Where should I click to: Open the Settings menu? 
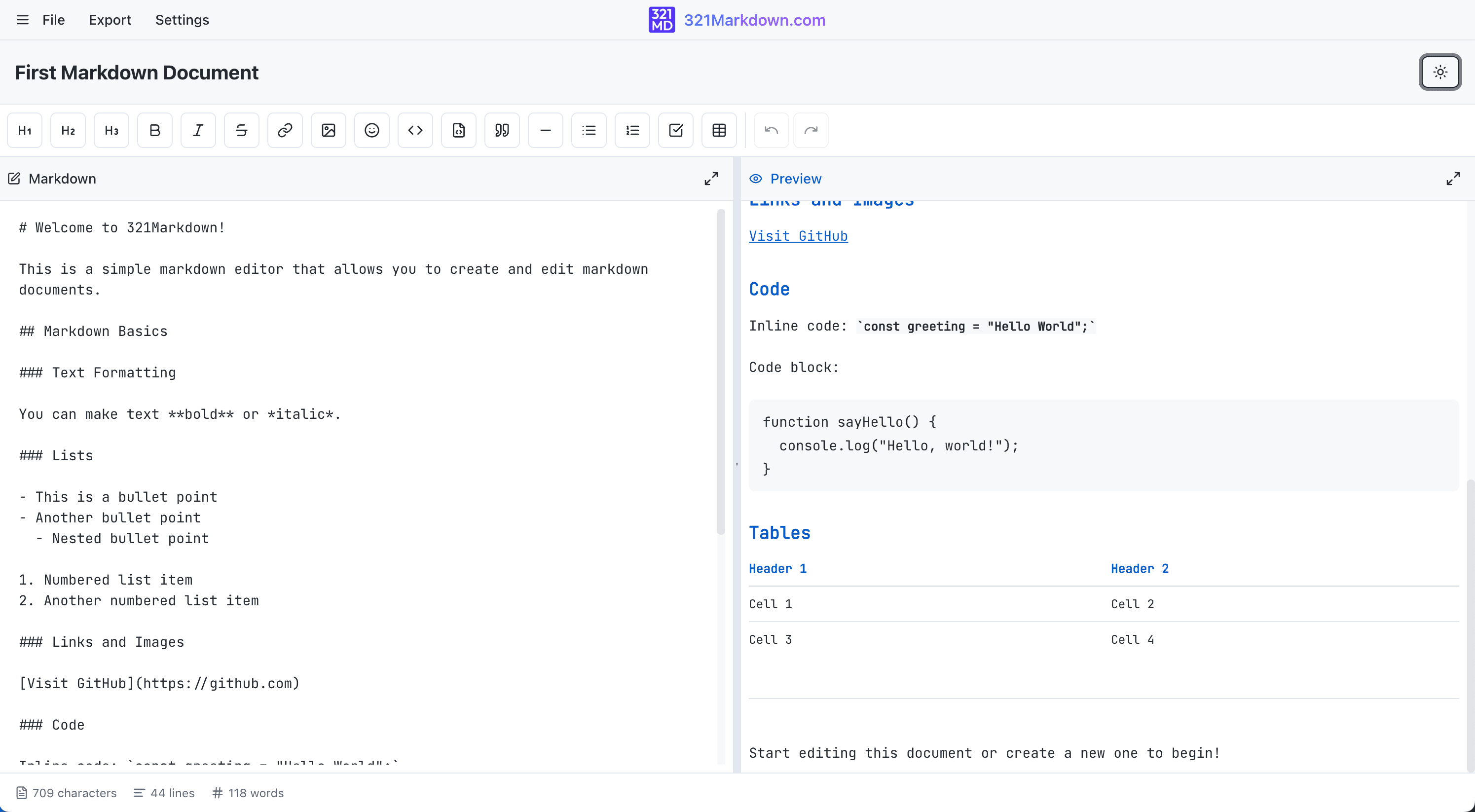[182, 20]
